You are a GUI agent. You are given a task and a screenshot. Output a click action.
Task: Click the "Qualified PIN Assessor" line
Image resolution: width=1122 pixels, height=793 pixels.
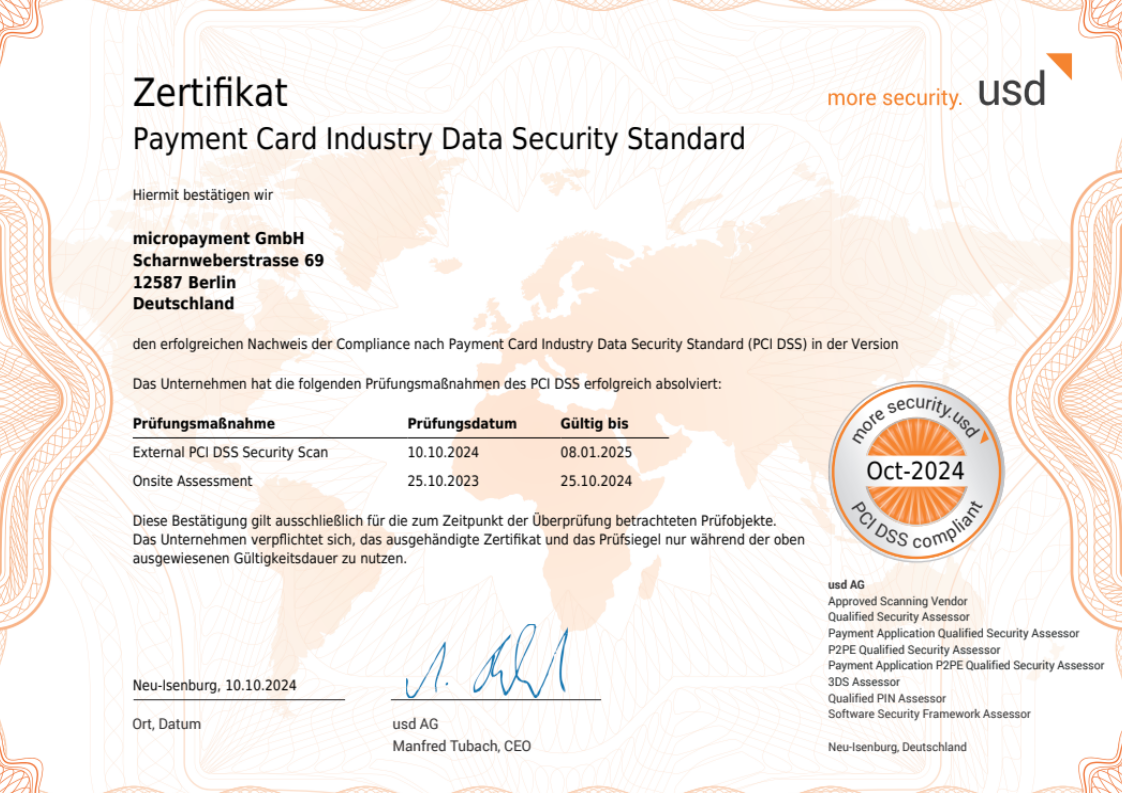click(x=887, y=699)
